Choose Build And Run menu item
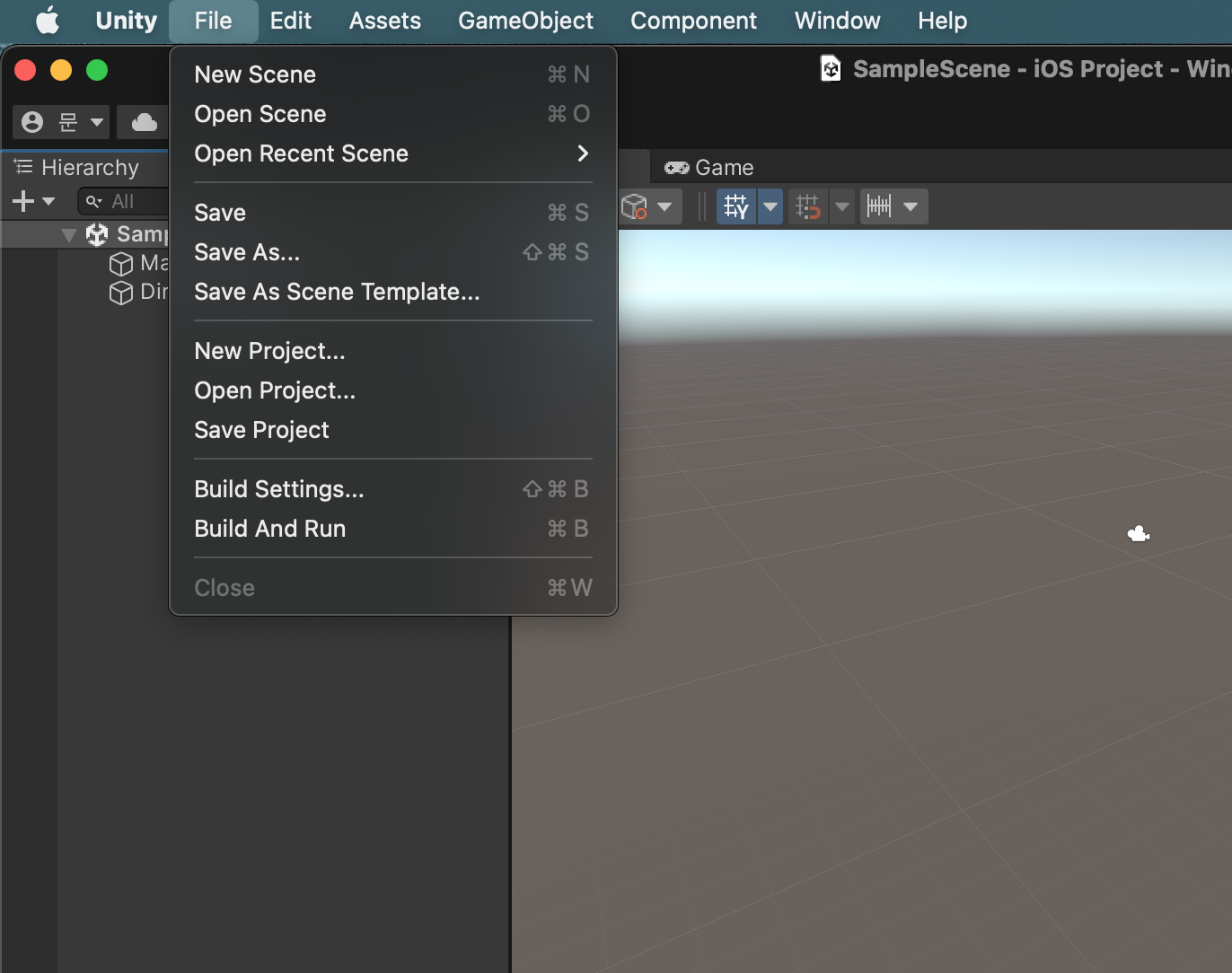Screen dimensions: 1232x973 (392, 529)
